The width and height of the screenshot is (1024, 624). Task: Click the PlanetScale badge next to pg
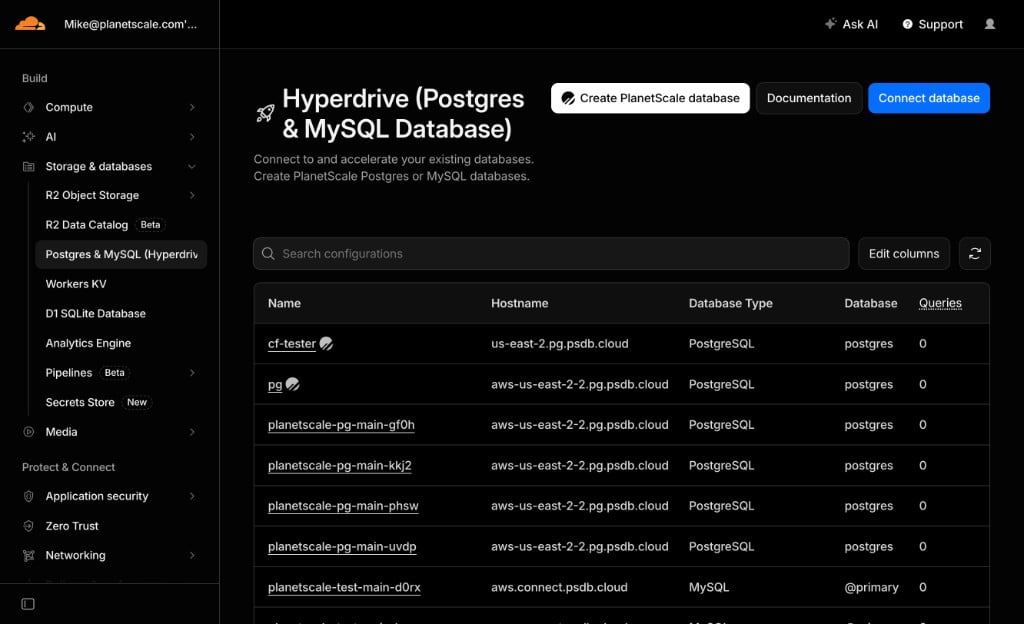pyautogui.click(x=293, y=384)
